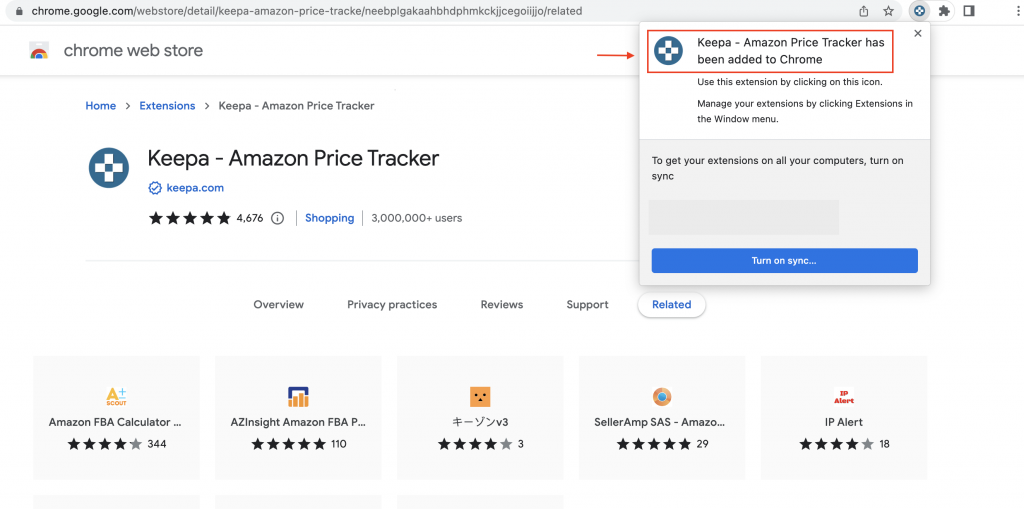This screenshot has height=509, width=1024.
Task: Click the Keepa extension icon in toolbar
Action: (920, 11)
